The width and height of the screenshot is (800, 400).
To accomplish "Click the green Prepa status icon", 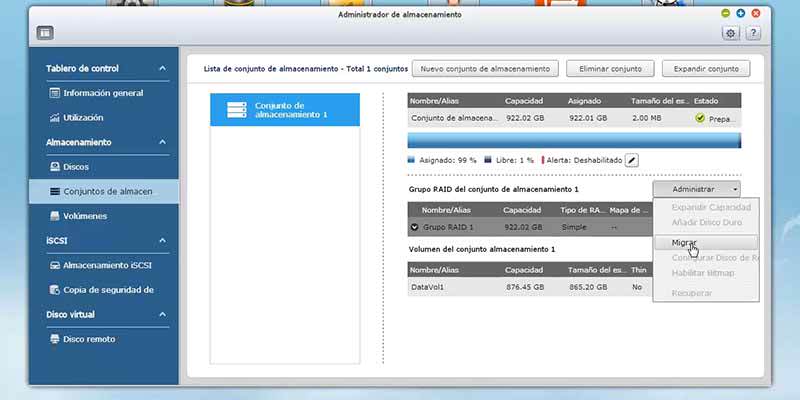I will pos(700,118).
